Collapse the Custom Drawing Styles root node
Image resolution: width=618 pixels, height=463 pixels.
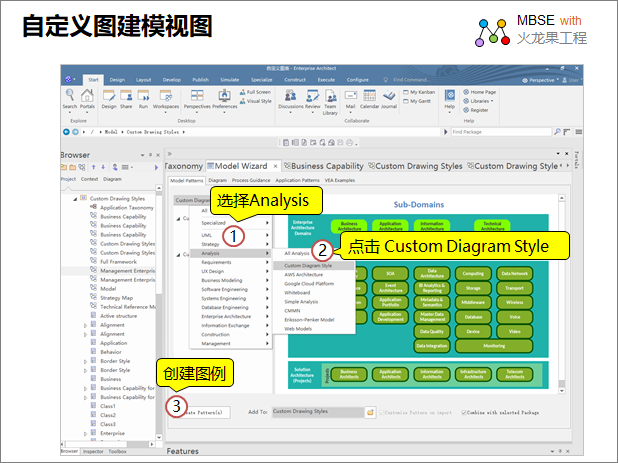76,198
